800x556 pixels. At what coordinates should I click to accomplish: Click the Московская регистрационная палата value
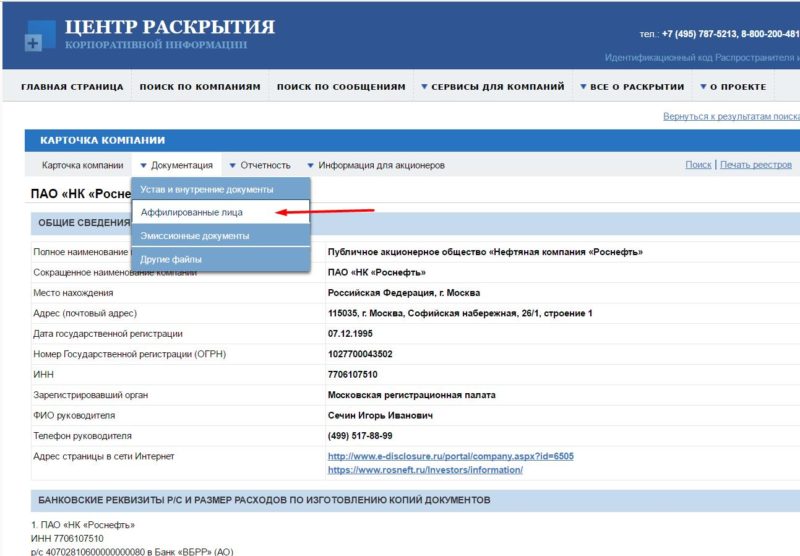[411, 395]
